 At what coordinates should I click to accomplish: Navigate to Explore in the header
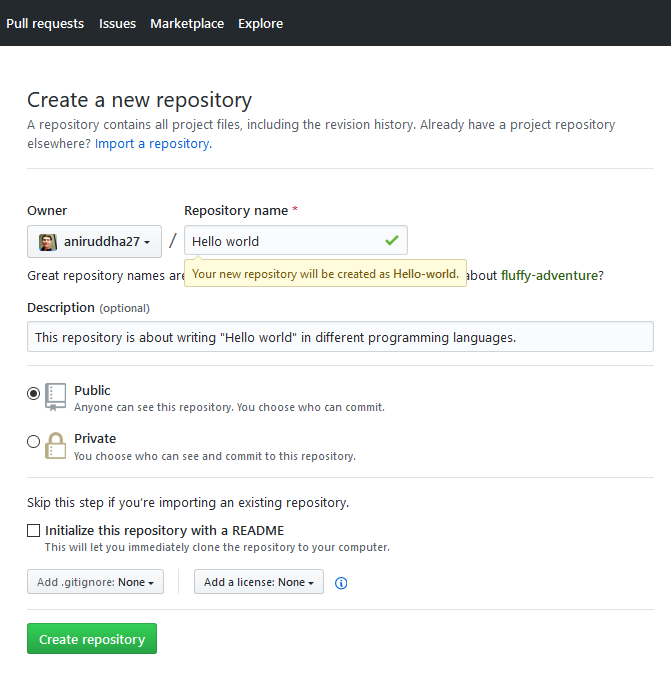(260, 23)
